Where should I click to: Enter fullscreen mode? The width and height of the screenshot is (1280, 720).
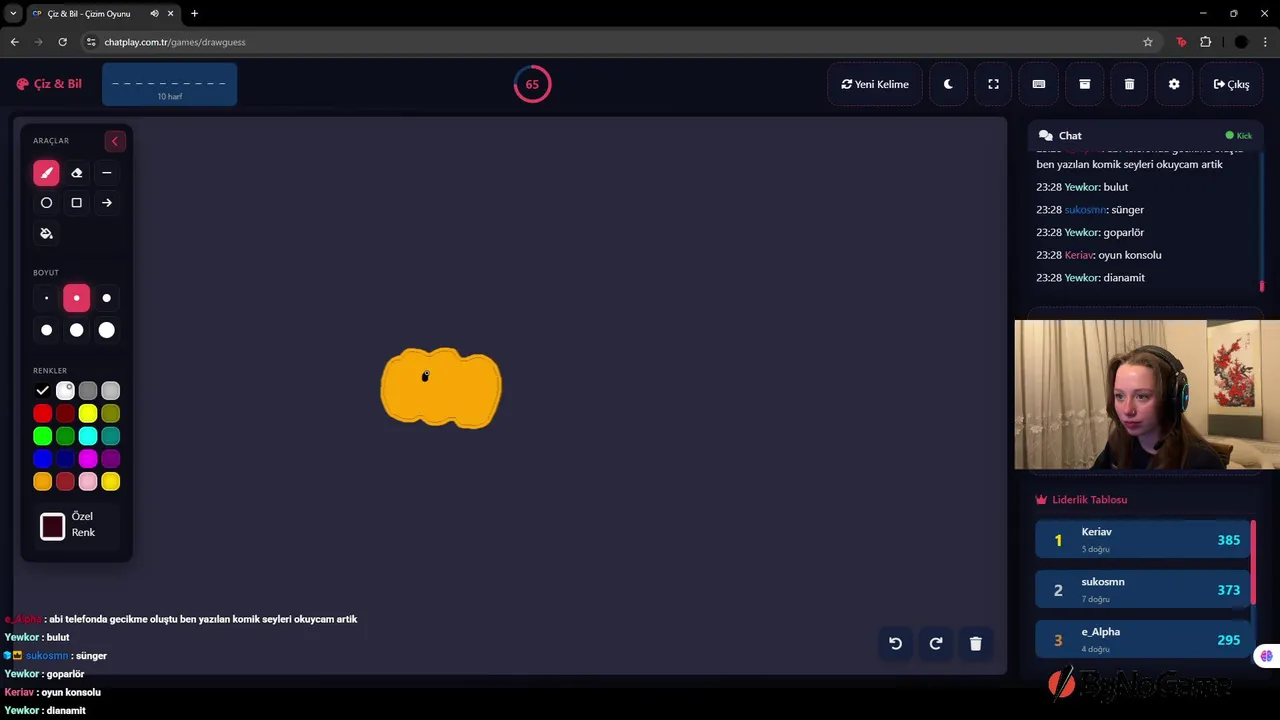[x=993, y=84]
